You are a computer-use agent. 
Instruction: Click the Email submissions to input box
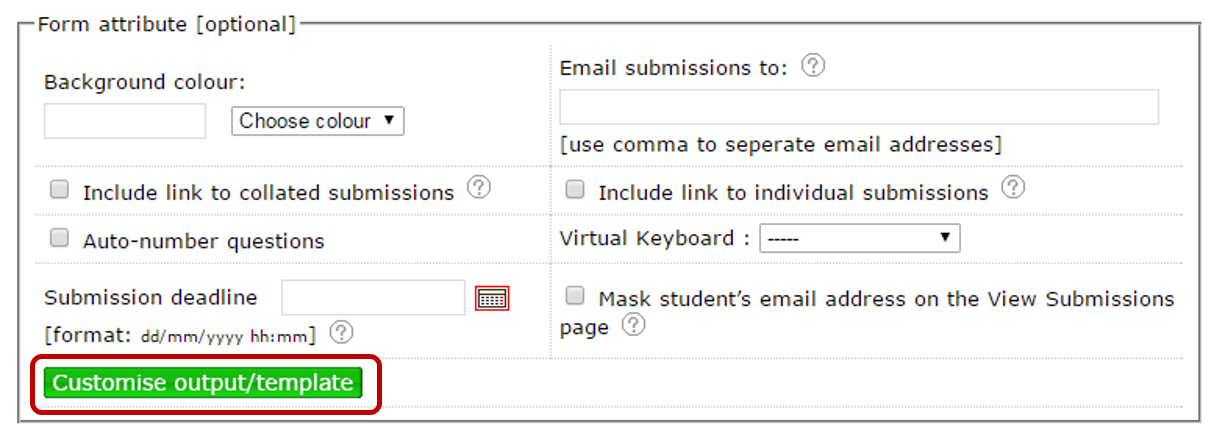[x=859, y=107]
